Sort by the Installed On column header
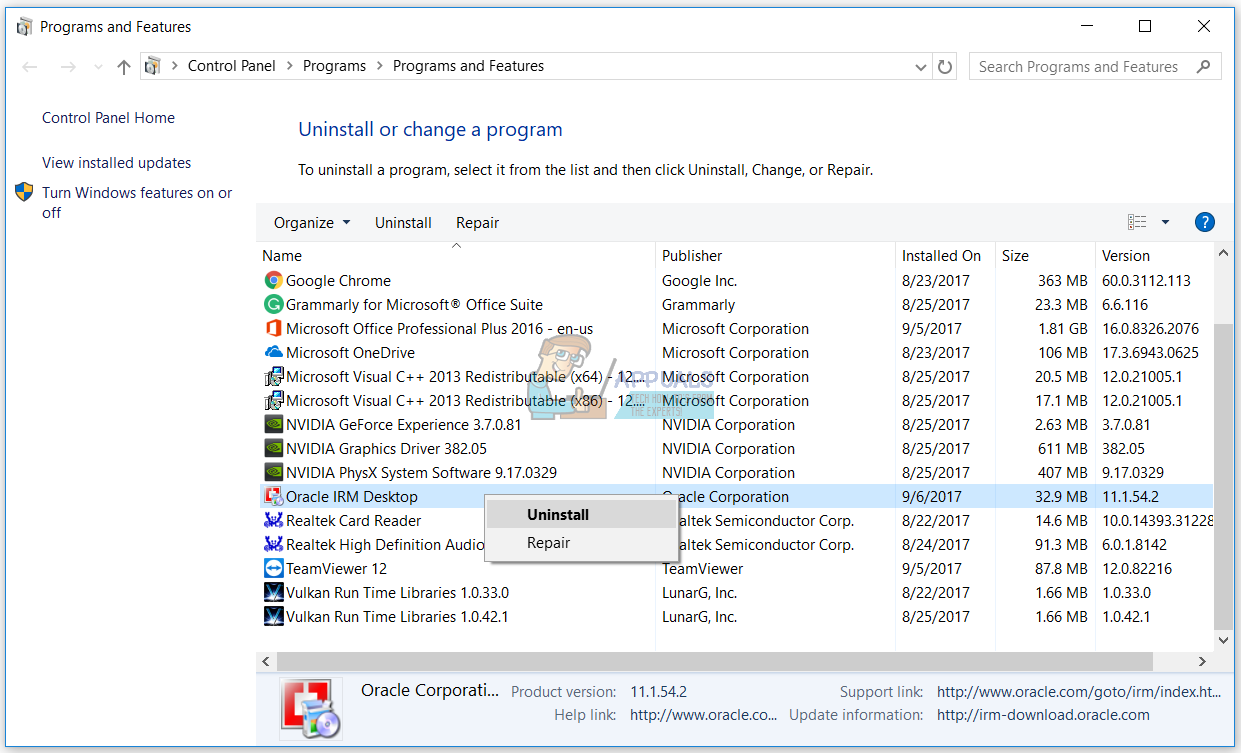Image resolution: width=1241 pixels, height=753 pixels. pos(946,256)
